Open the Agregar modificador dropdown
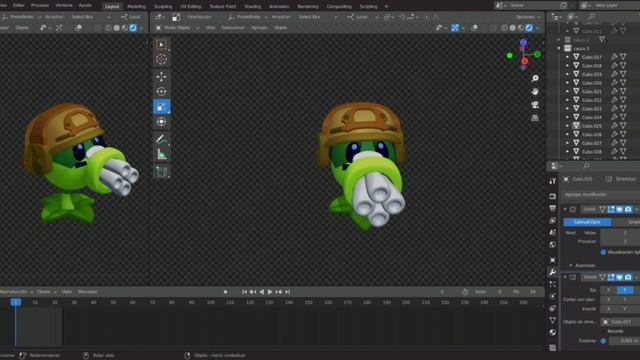640x360 pixels. click(601, 195)
